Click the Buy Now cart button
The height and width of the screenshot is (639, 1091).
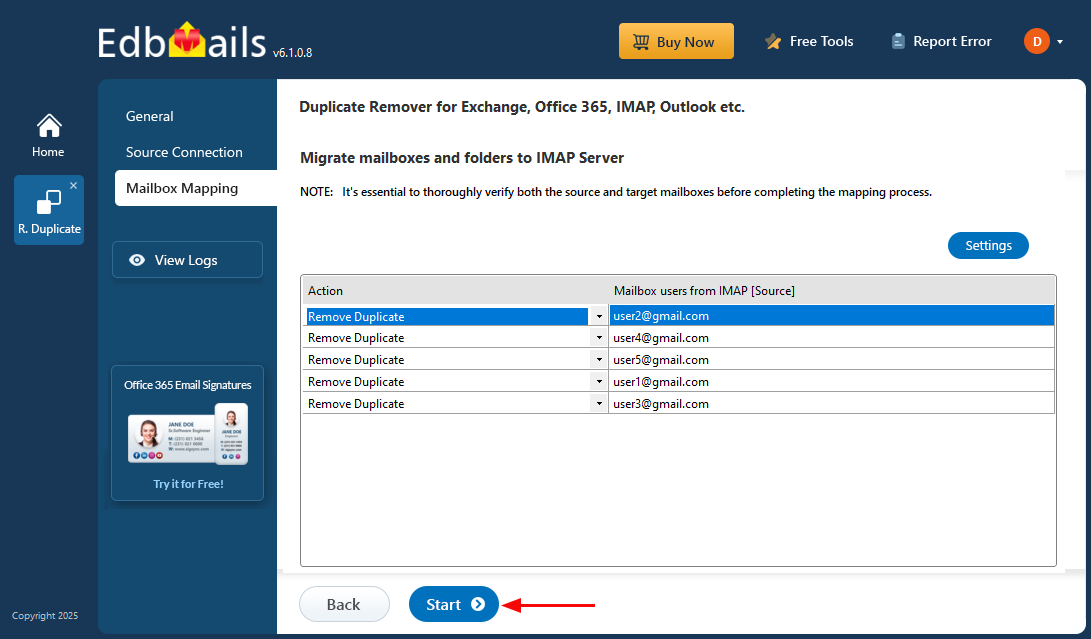point(676,42)
